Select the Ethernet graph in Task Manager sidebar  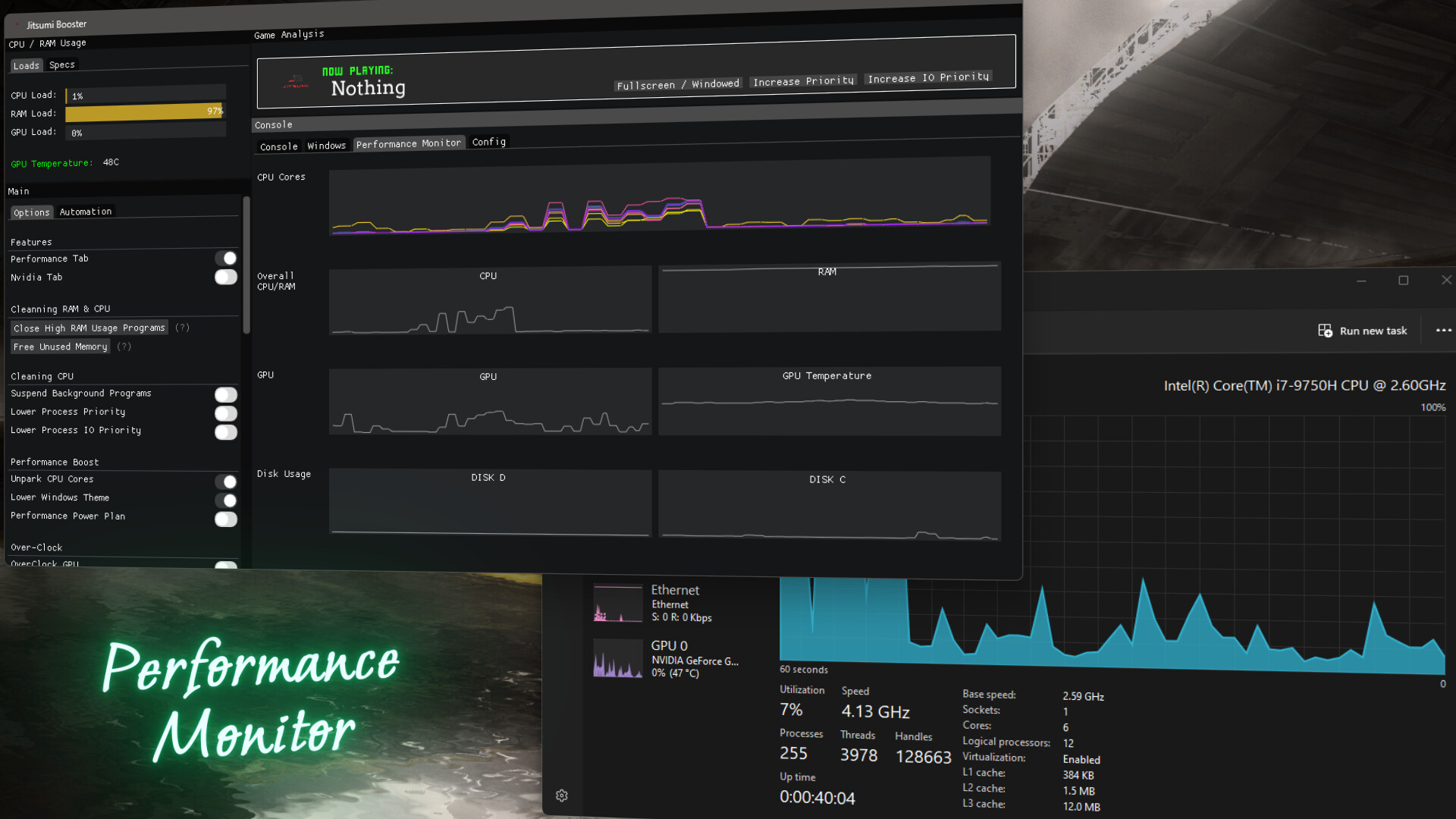pos(618,603)
